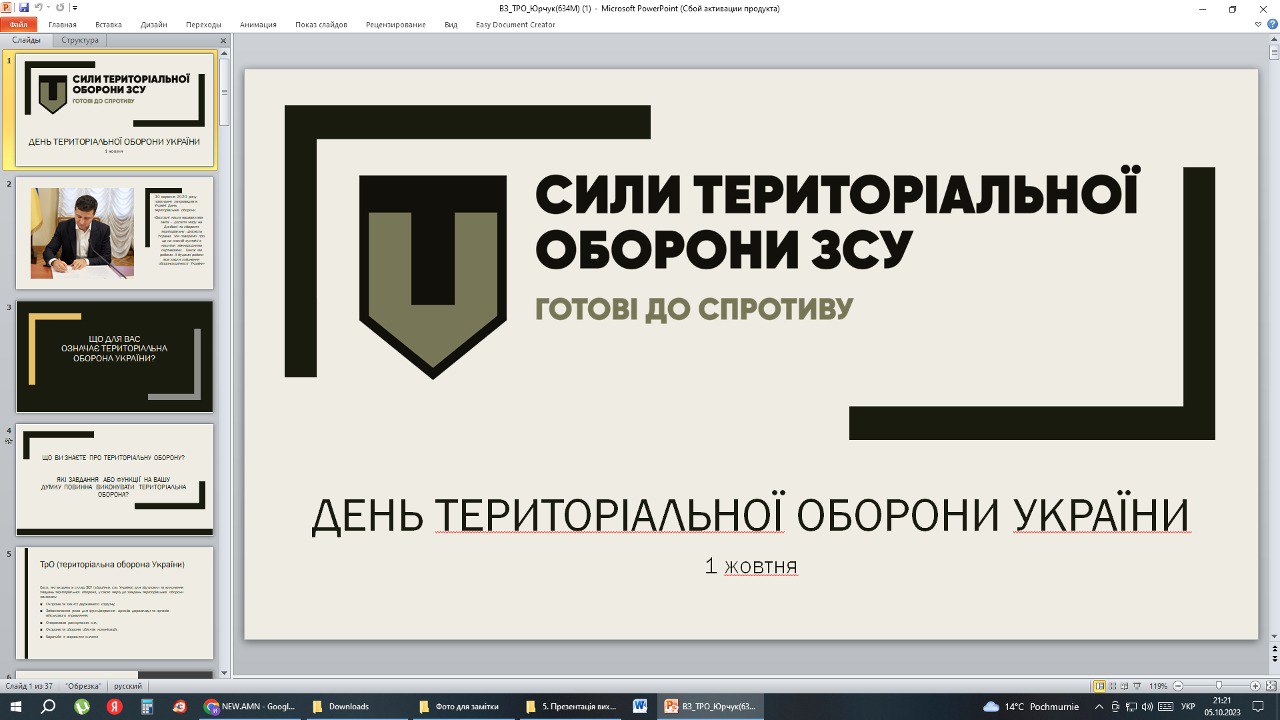Click the 119% zoom level button
The image size is (1280, 720).
1159,686
